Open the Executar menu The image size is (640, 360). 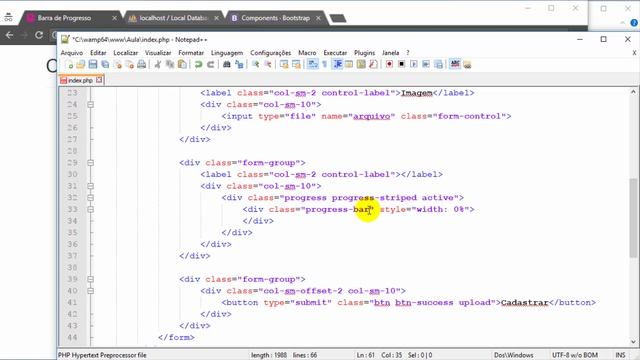pyautogui.click(x=335, y=53)
